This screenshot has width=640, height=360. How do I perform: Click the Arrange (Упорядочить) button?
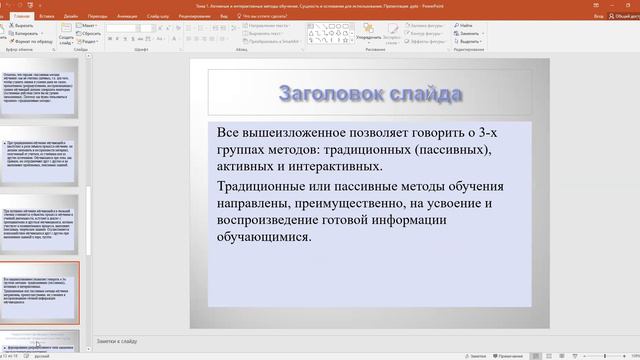(369, 33)
